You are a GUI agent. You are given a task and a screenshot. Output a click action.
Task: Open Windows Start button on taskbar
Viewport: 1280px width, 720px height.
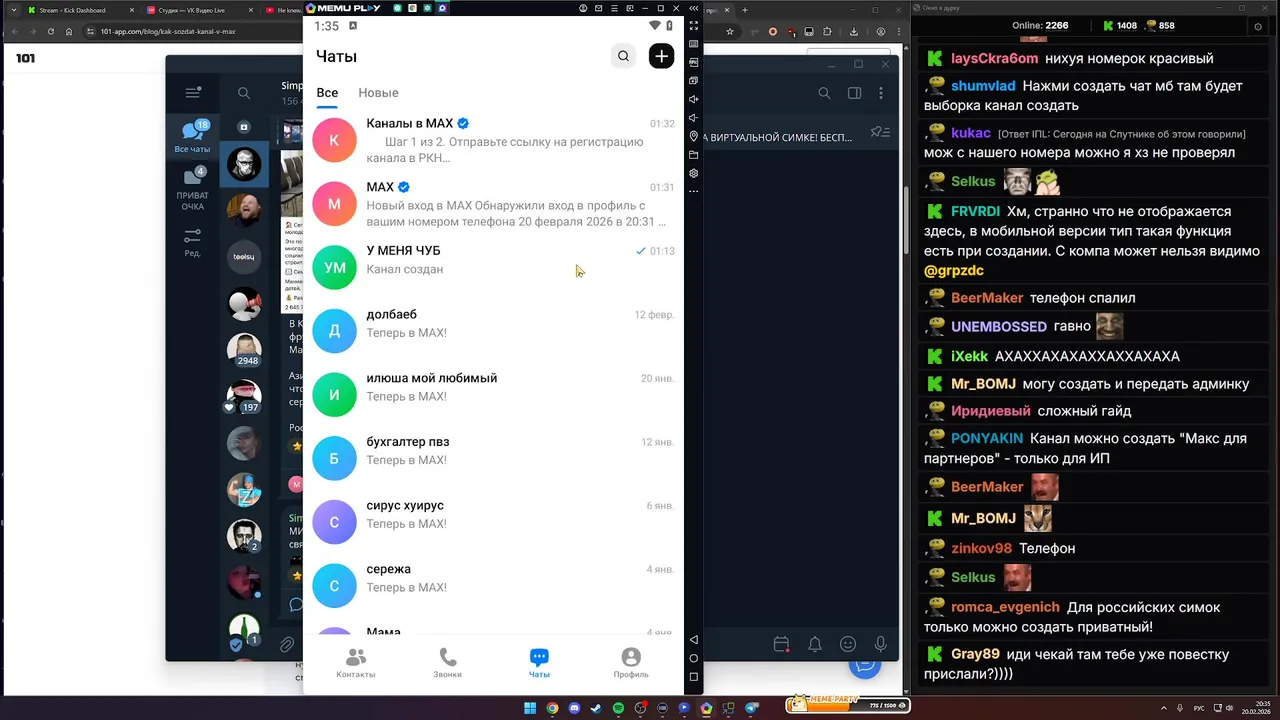tap(530, 708)
